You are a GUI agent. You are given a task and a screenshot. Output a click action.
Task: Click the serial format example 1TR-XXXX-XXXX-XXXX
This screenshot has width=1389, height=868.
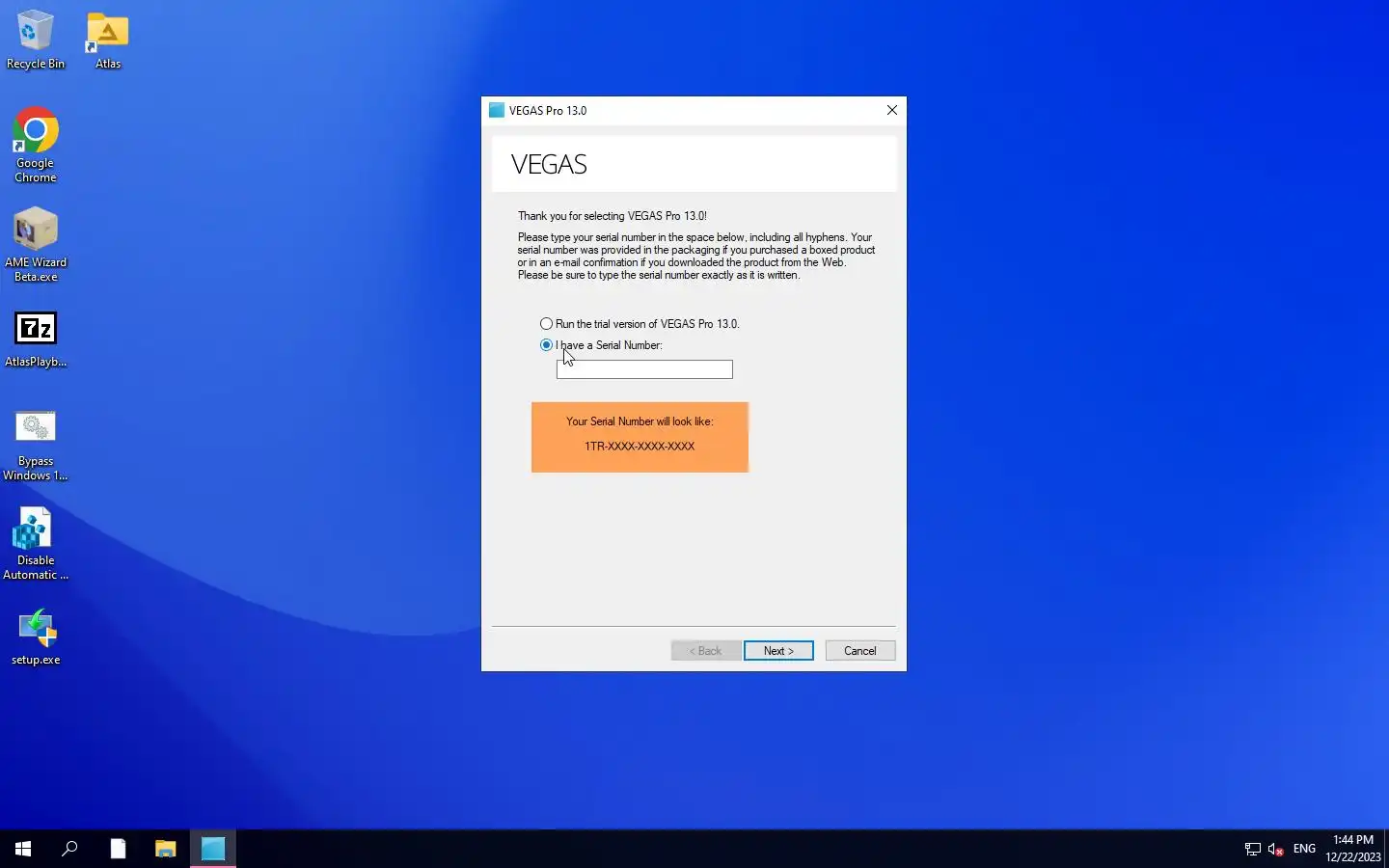click(640, 447)
